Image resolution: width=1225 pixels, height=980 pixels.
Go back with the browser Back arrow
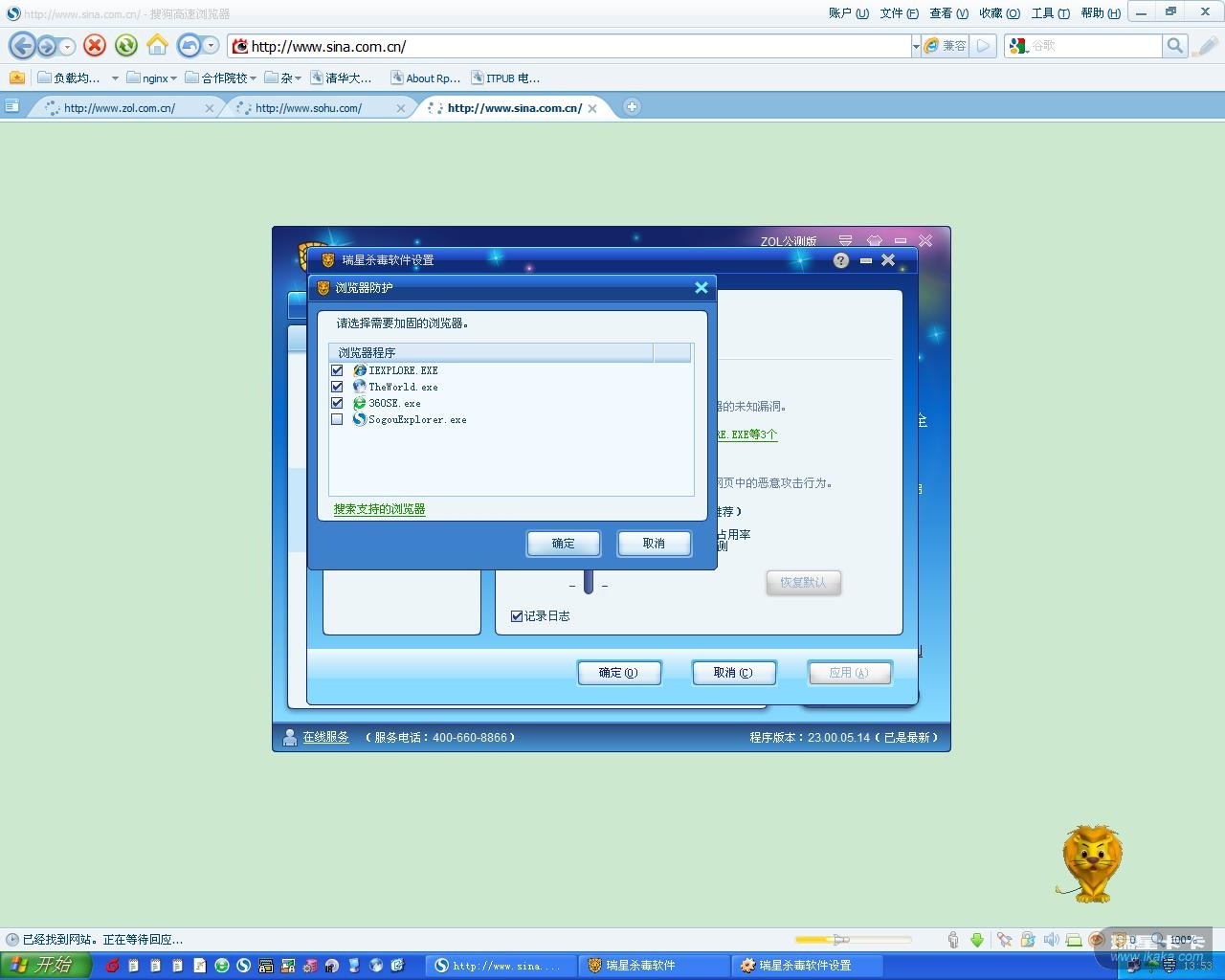coord(23,45)
